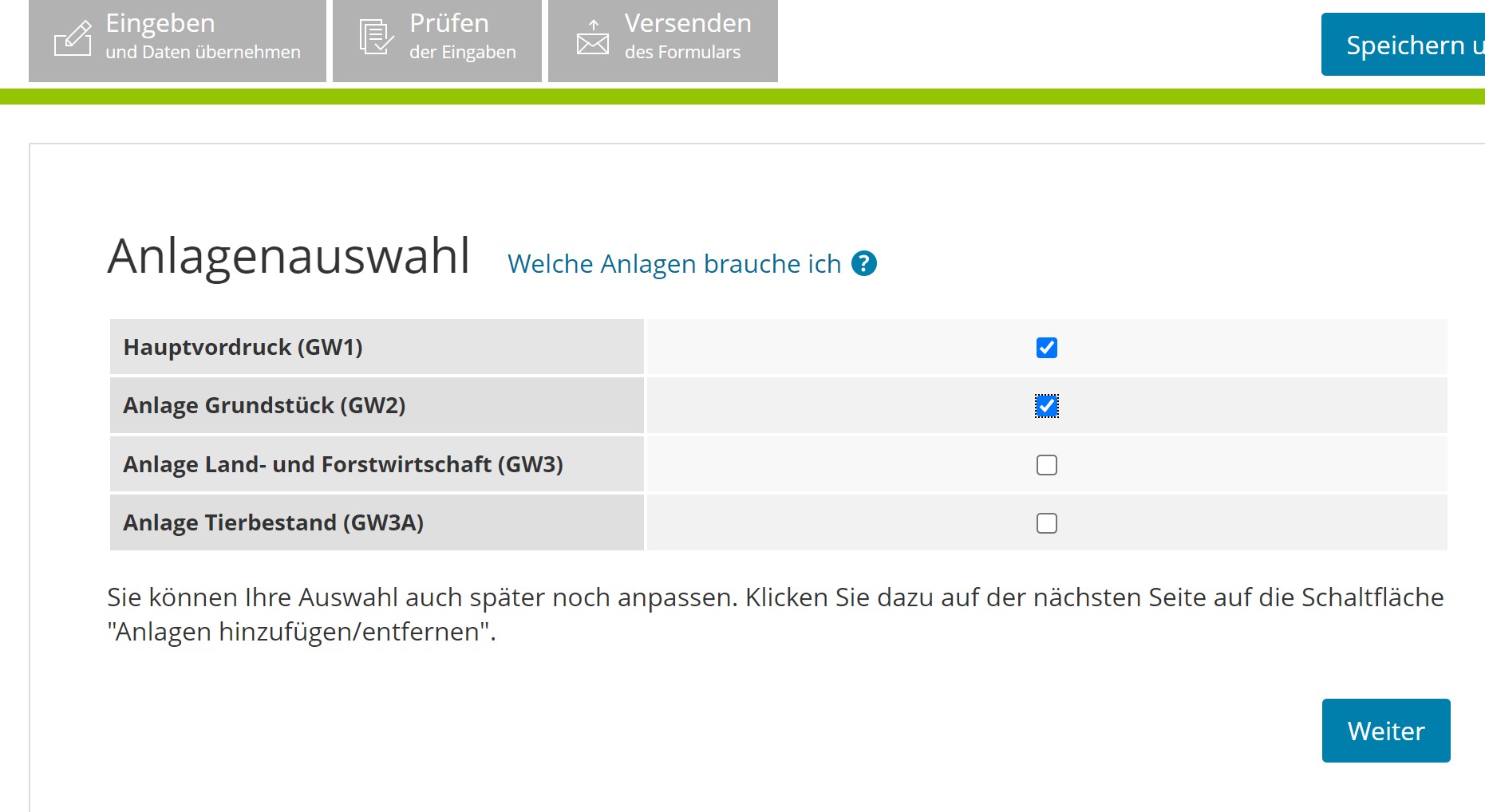1485x812 pixels.
Task: Click the Weiter button
Action: point(1385,731)
